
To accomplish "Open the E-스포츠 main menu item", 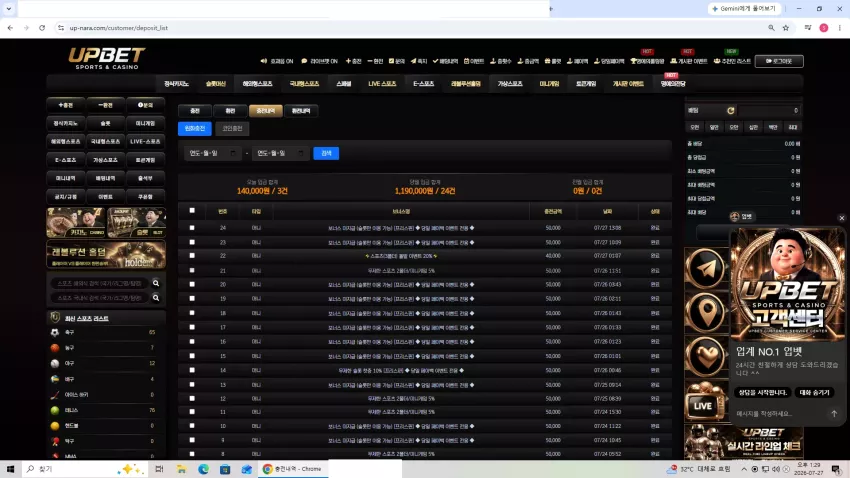I will (423, 84).
